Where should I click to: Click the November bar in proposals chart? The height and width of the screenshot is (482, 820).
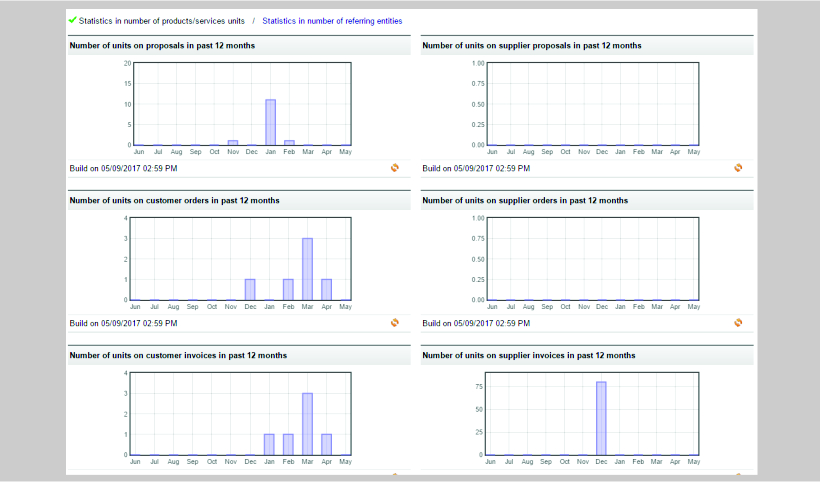232,142
